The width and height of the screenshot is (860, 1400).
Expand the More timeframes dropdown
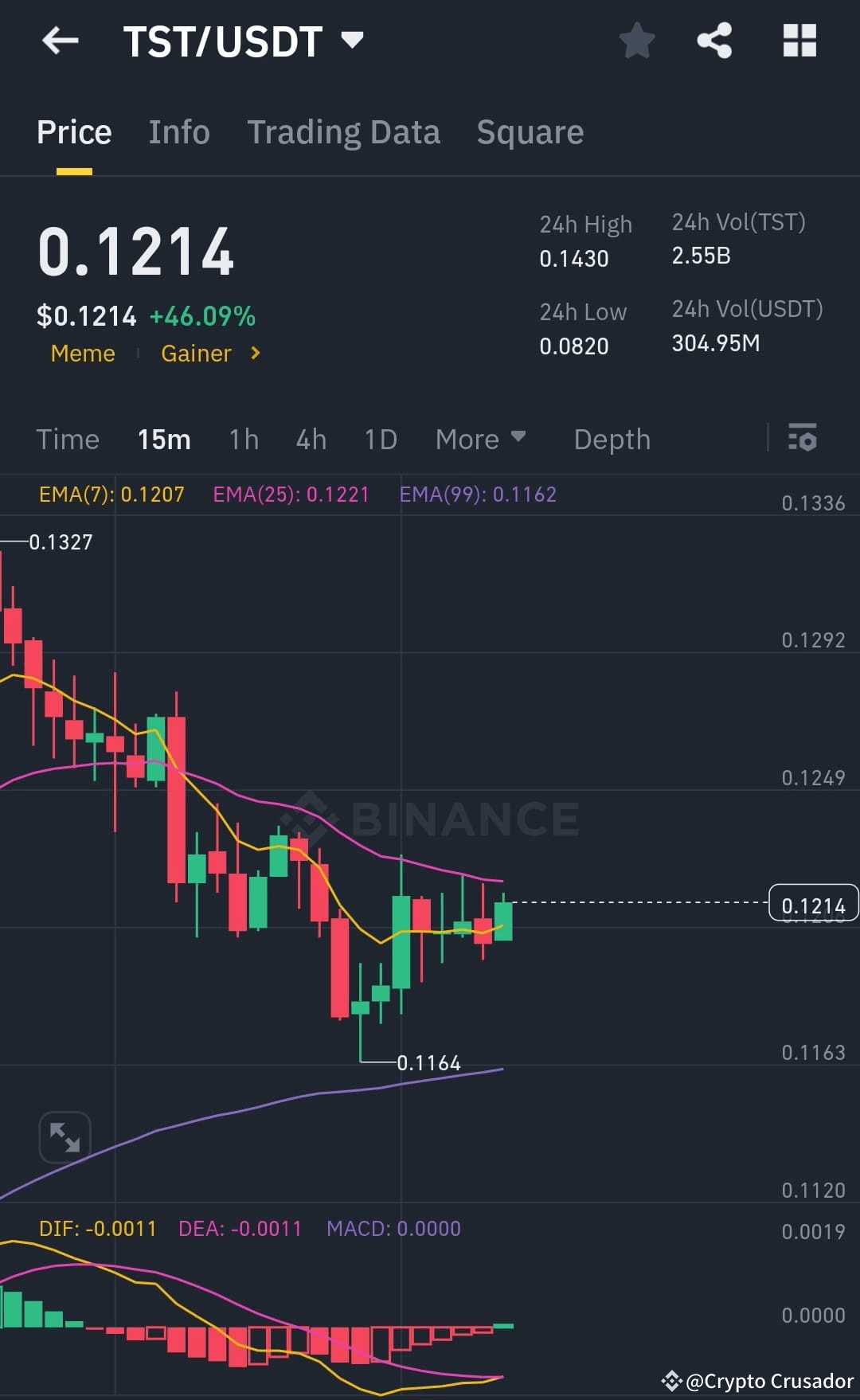pyautogui.click(x=480, y=439)
